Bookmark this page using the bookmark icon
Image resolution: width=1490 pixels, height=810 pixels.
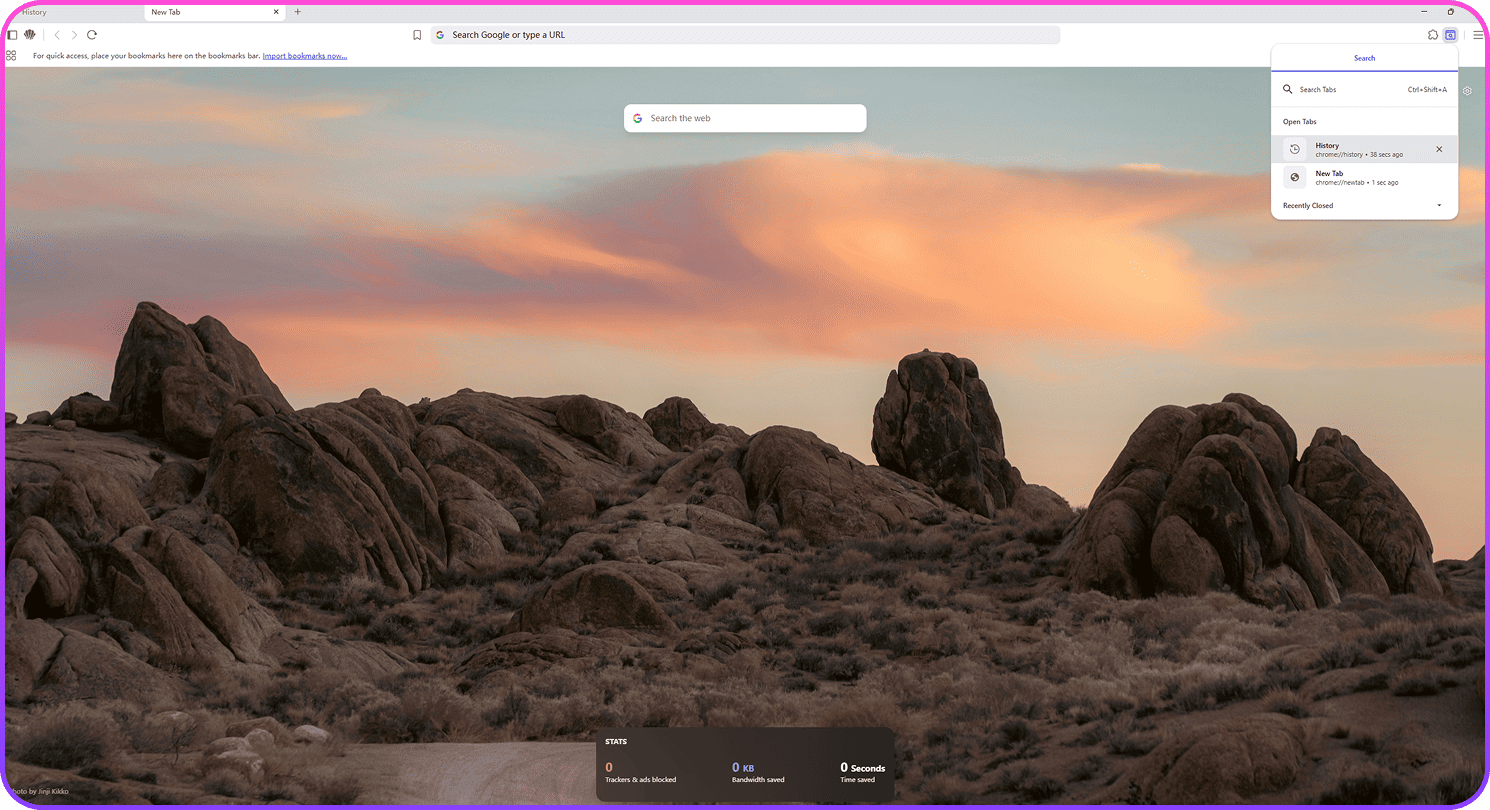pyautogui.click(x=417, y=35)
